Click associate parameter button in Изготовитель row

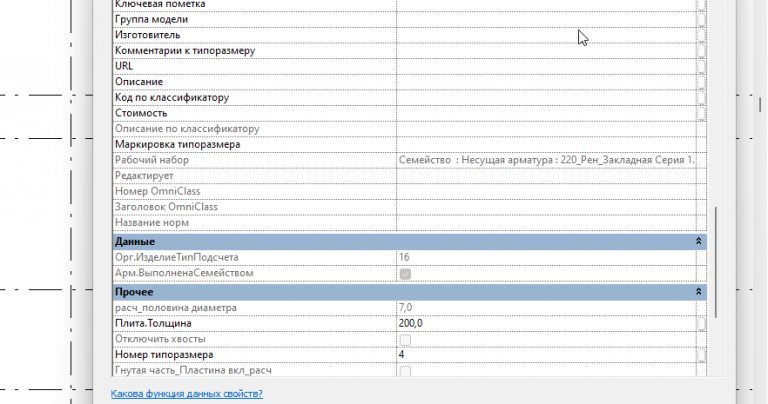click(701, 35)
